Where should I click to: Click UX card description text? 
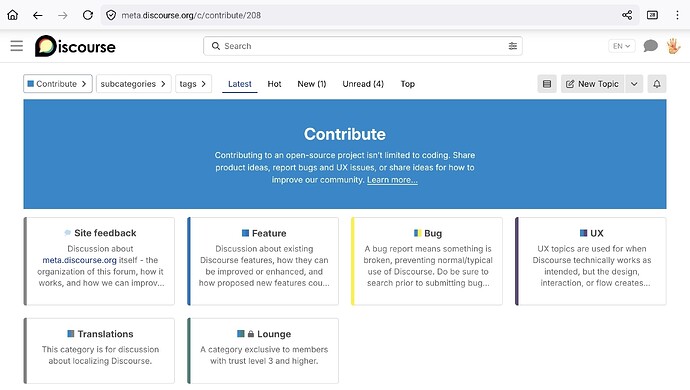(592, 266)
